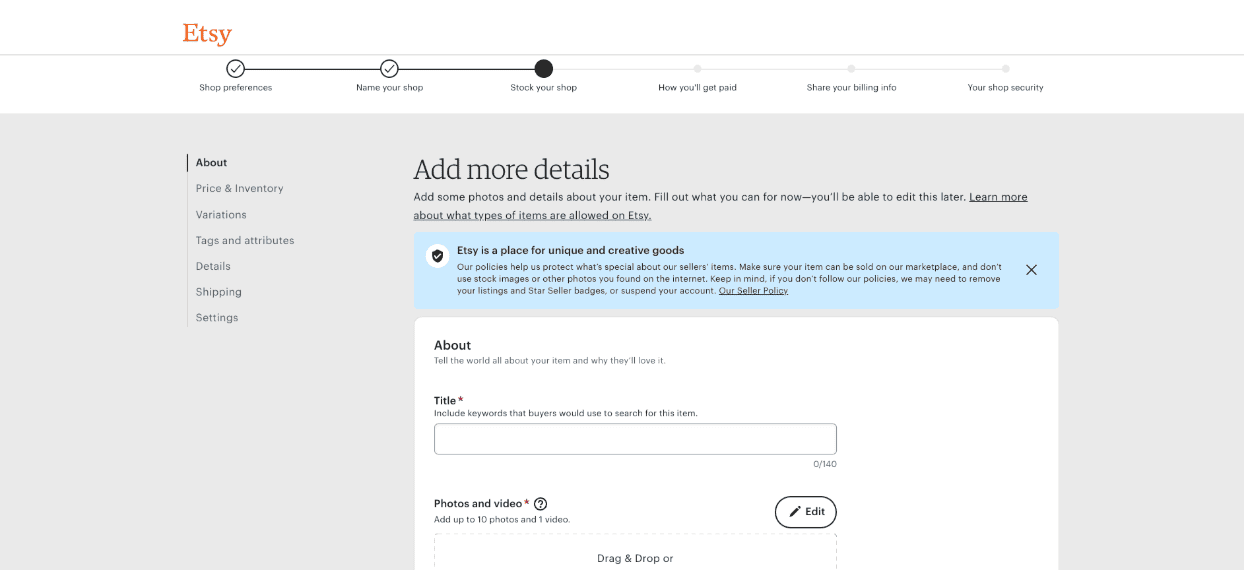Click the Name your shop checkmark icon

[x=389, y=69]
